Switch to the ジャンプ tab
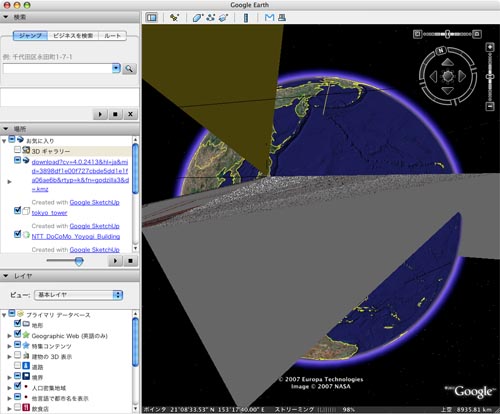The image size is (500, 414). 30,36
